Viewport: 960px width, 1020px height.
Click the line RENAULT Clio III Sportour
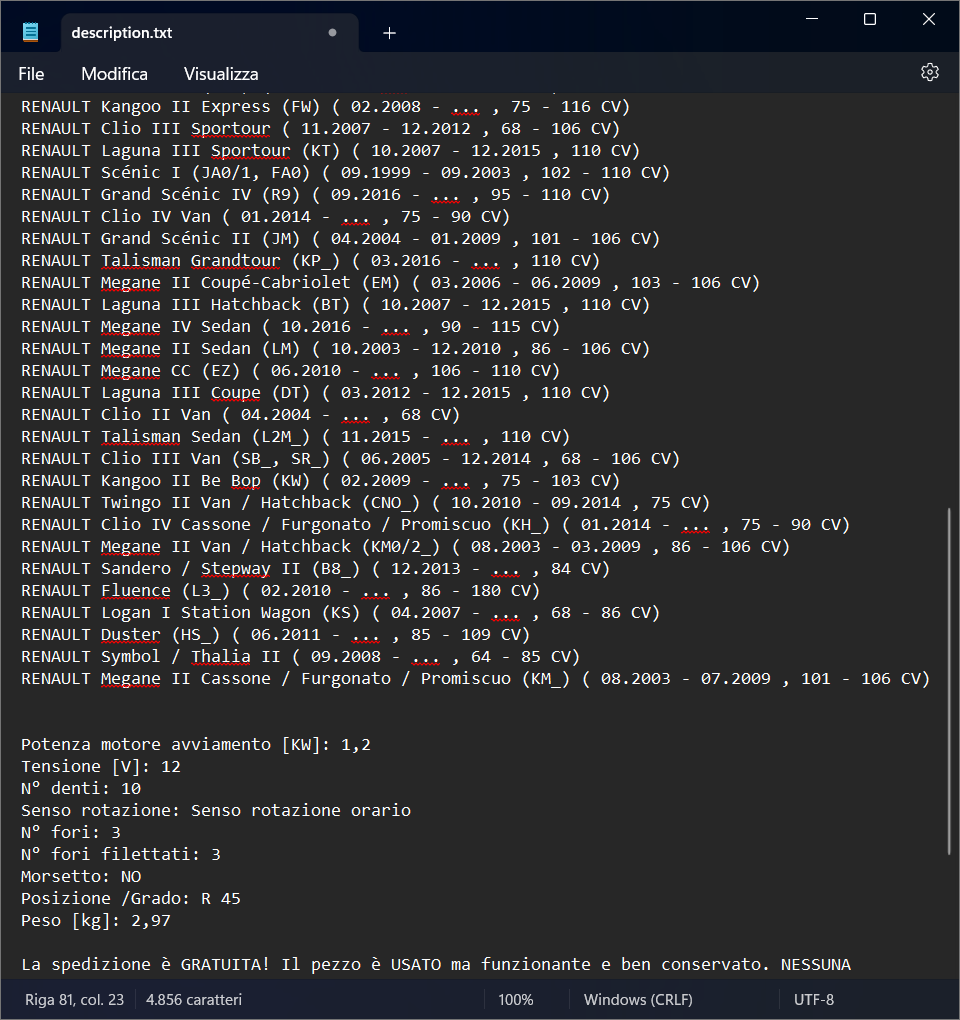(x=320, y=129)
